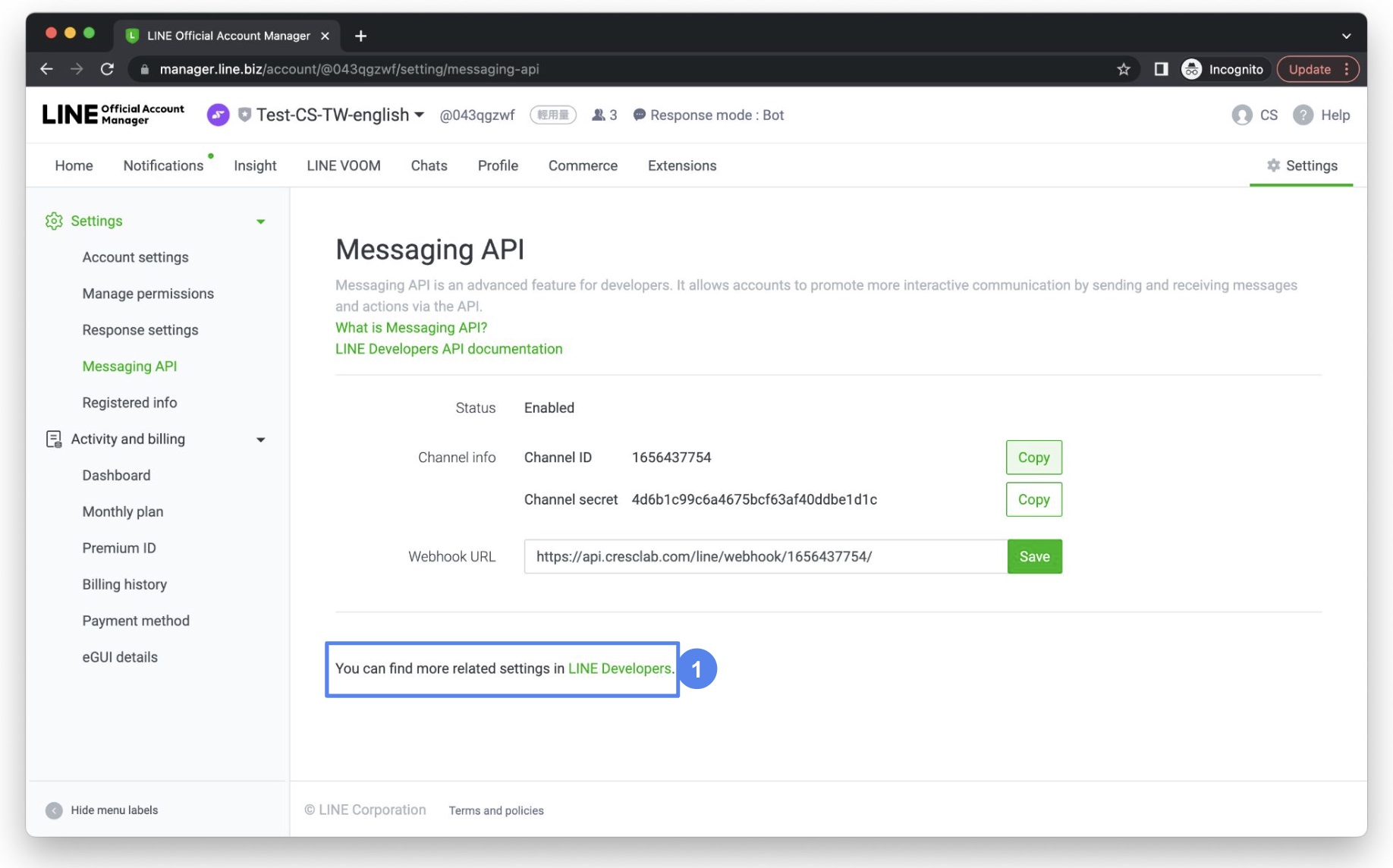Click the Hide menu labels arrow icon

(54, 810)
